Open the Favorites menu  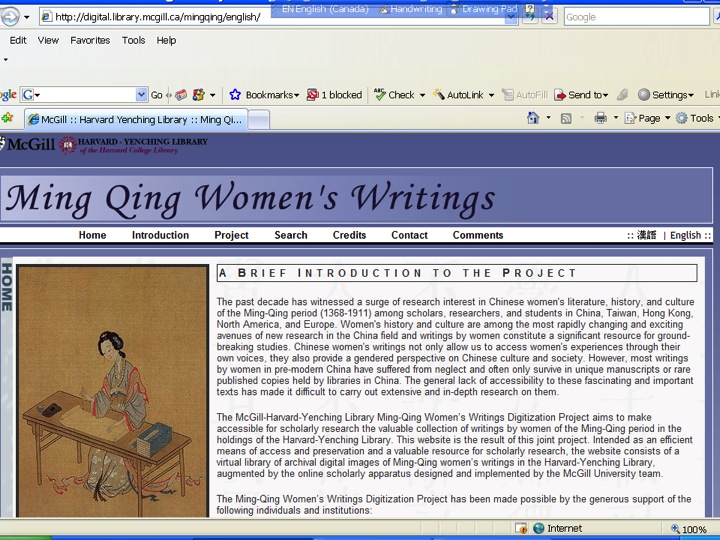pos(90,40)
